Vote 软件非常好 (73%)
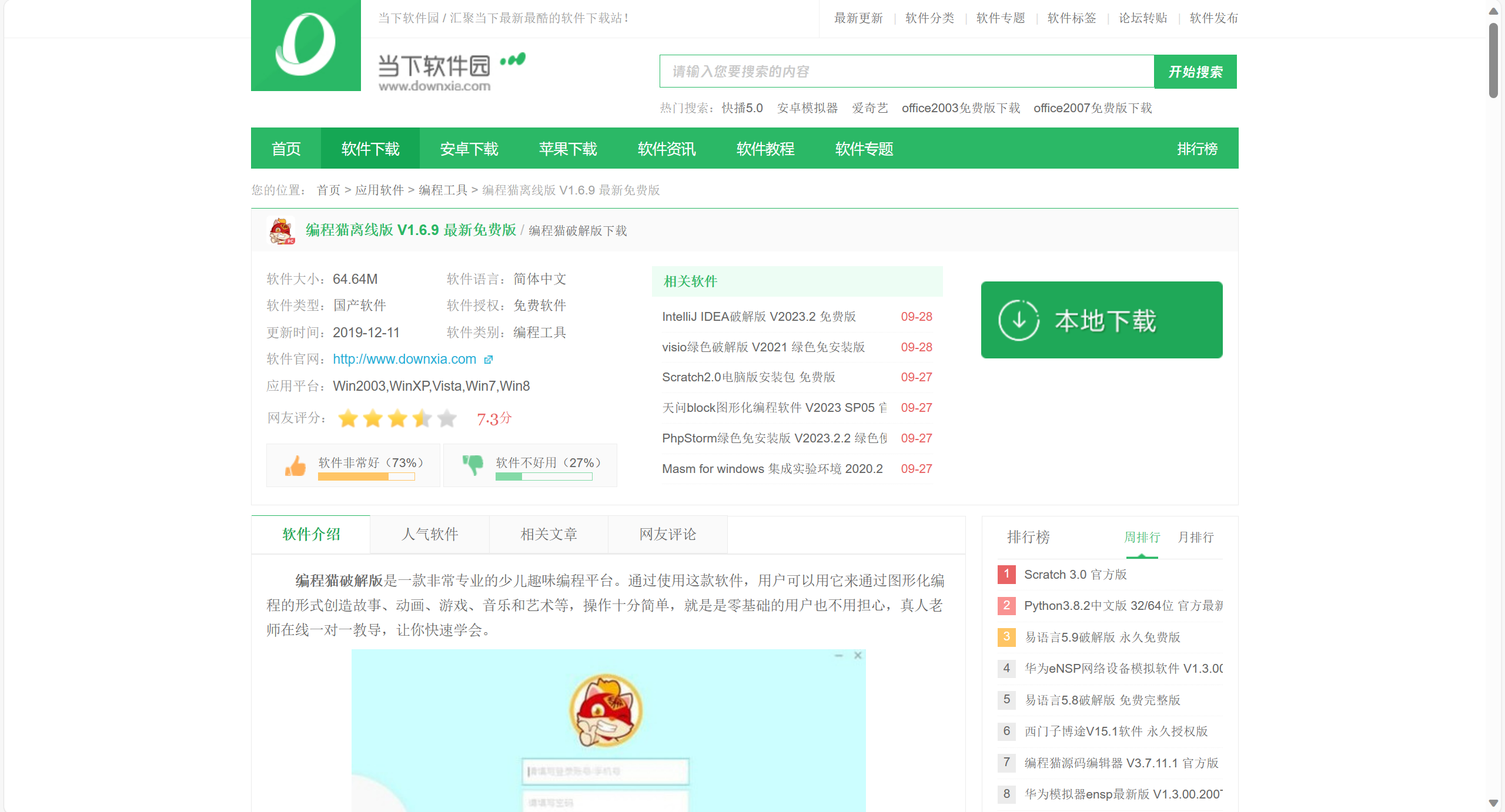 coord(353,465)
